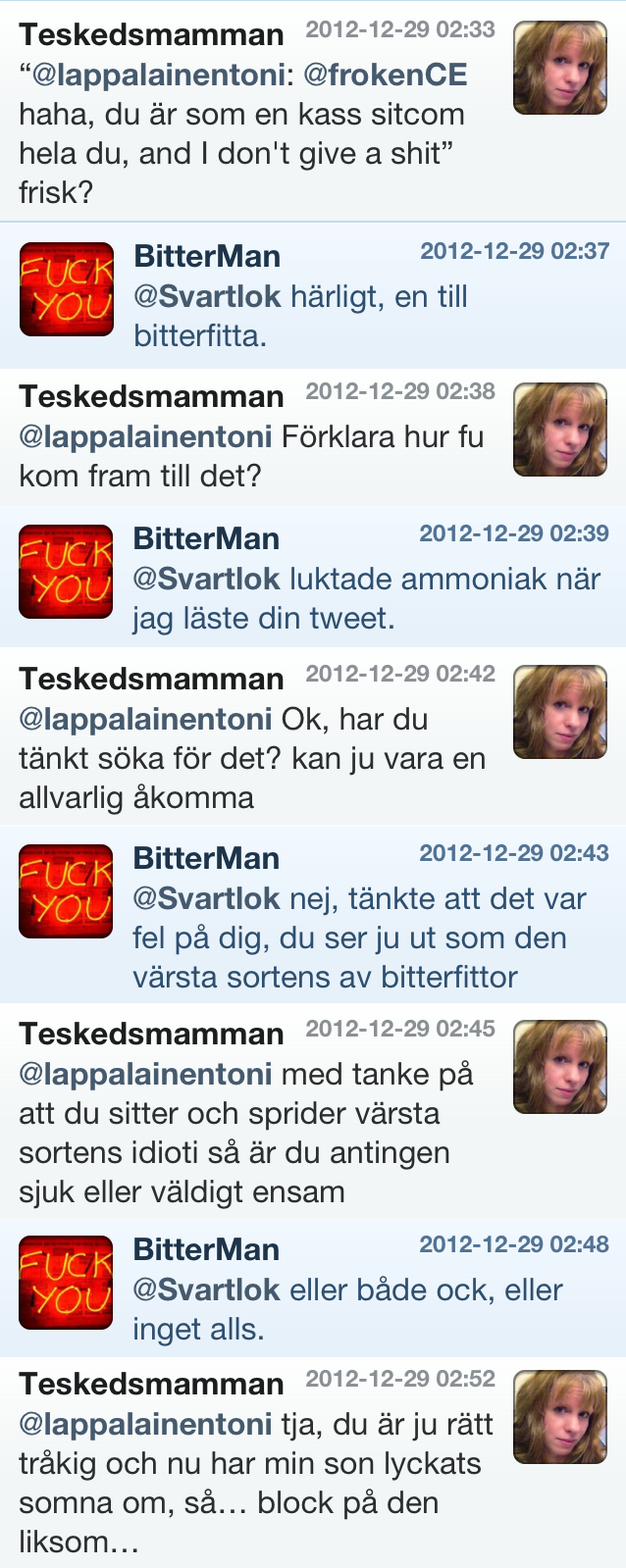This screenshot has height=1568, width=626.
Task: Tap BitterMan's neon avatar on the 02:37 tweet
Action: coord(67,289)
